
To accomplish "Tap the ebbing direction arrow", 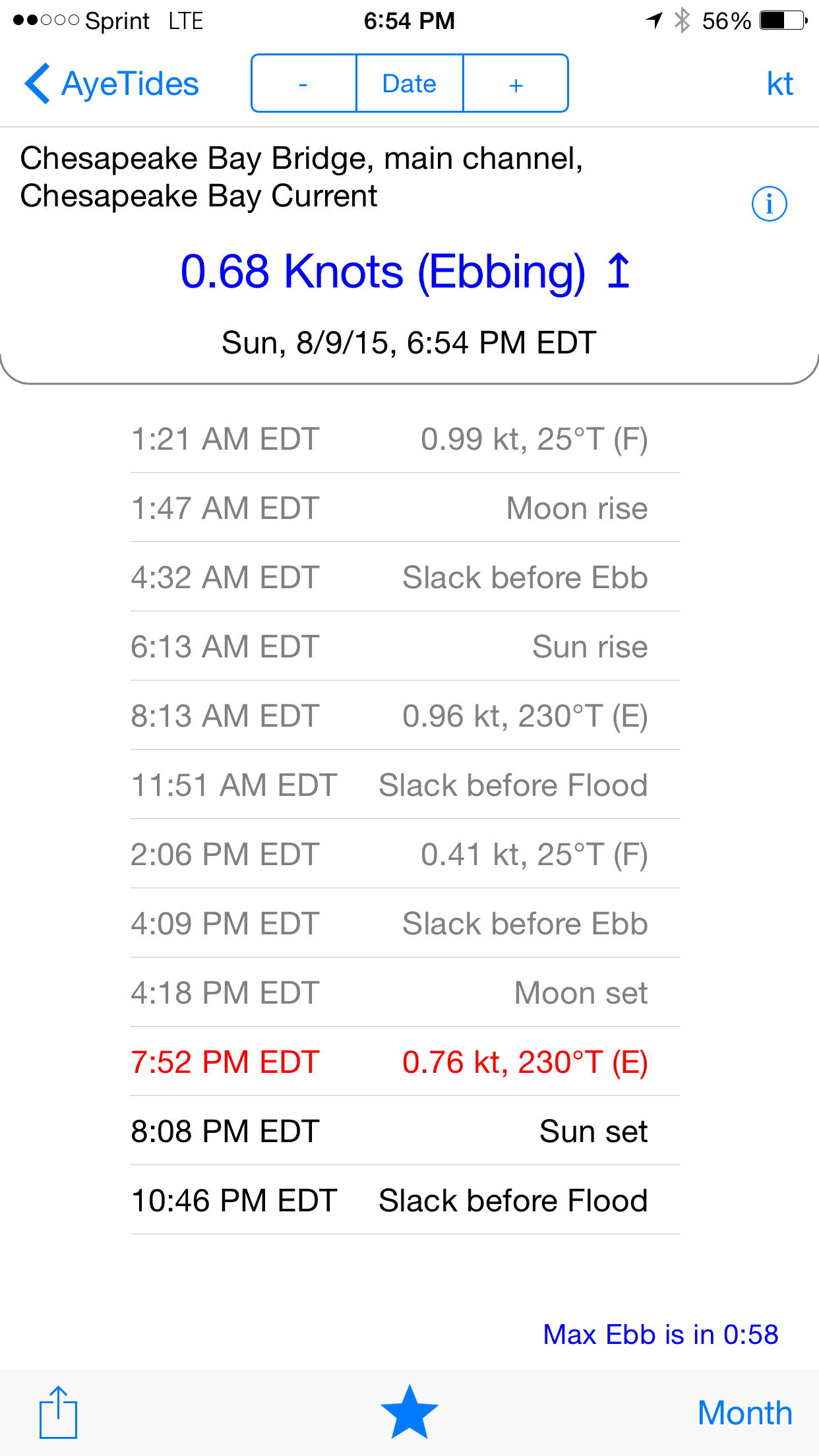I will tap(619, 271).
